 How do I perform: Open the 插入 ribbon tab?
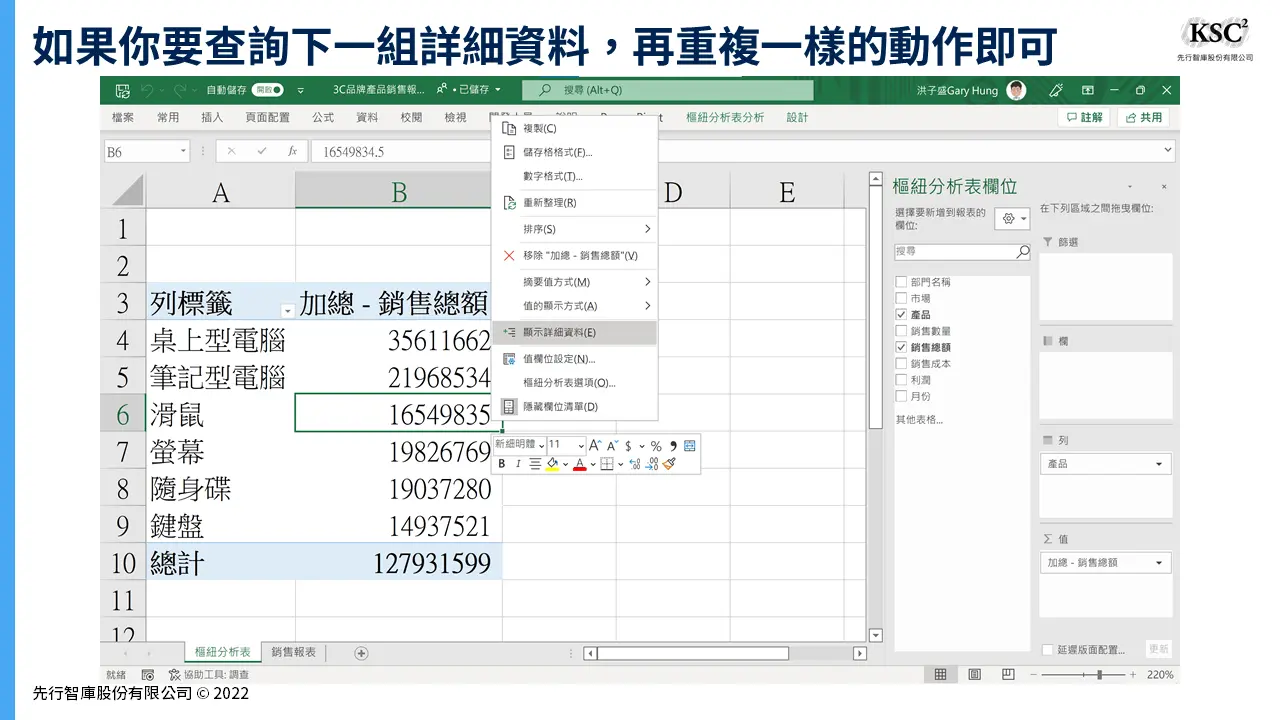[x=212, y=117]
